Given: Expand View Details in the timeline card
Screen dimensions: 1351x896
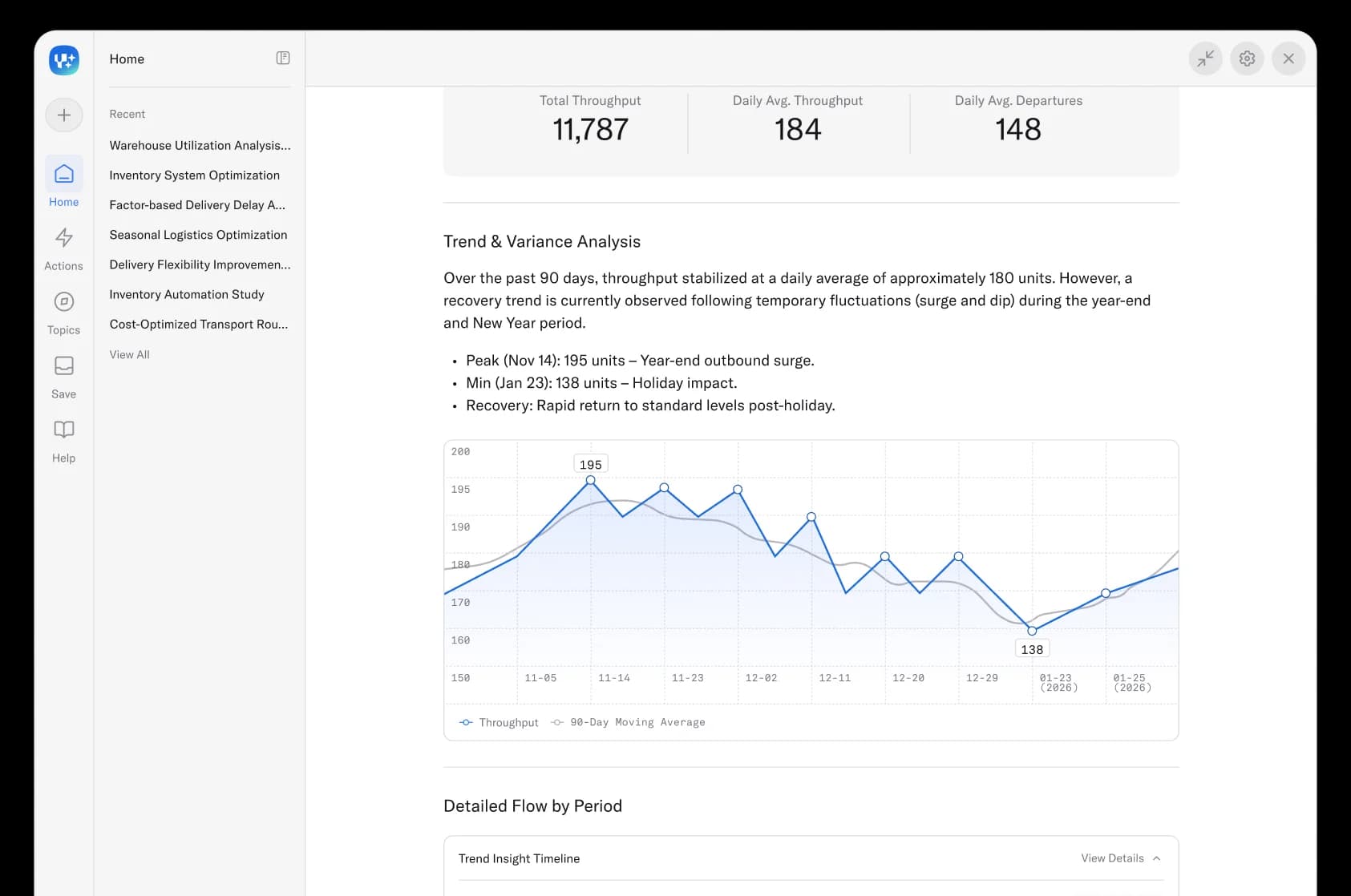Looking at the screenshot, I should click(1112, 858).
